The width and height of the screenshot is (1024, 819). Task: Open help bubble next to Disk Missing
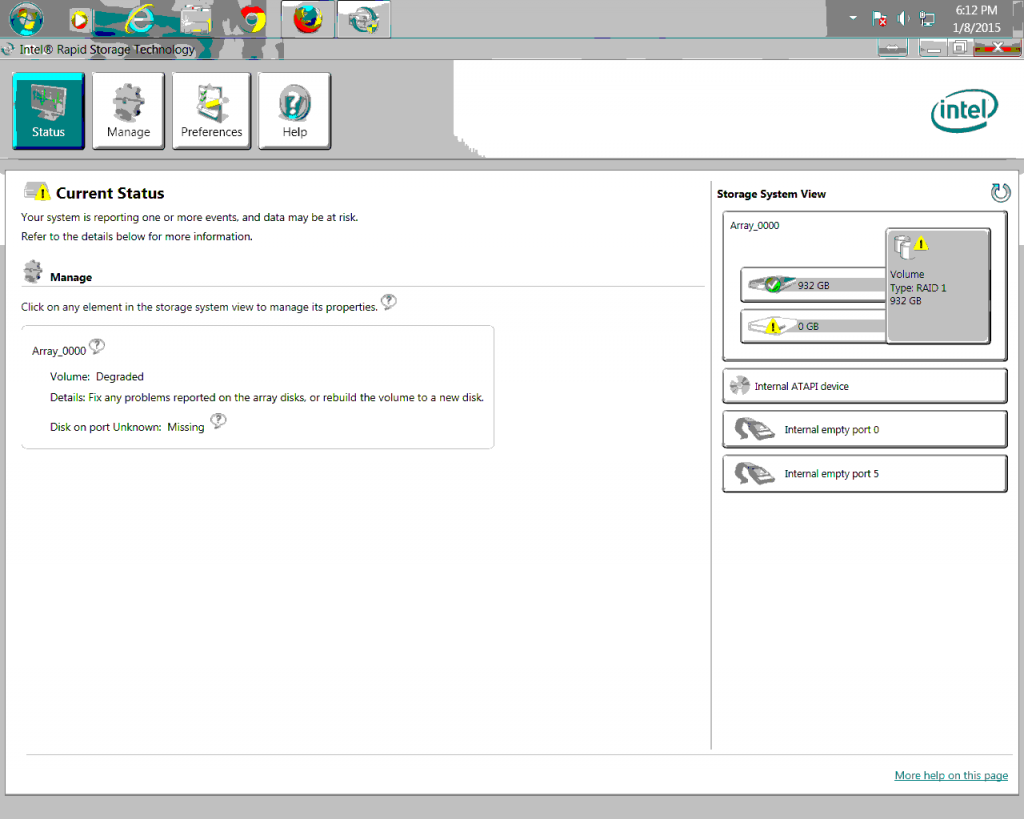218,421
